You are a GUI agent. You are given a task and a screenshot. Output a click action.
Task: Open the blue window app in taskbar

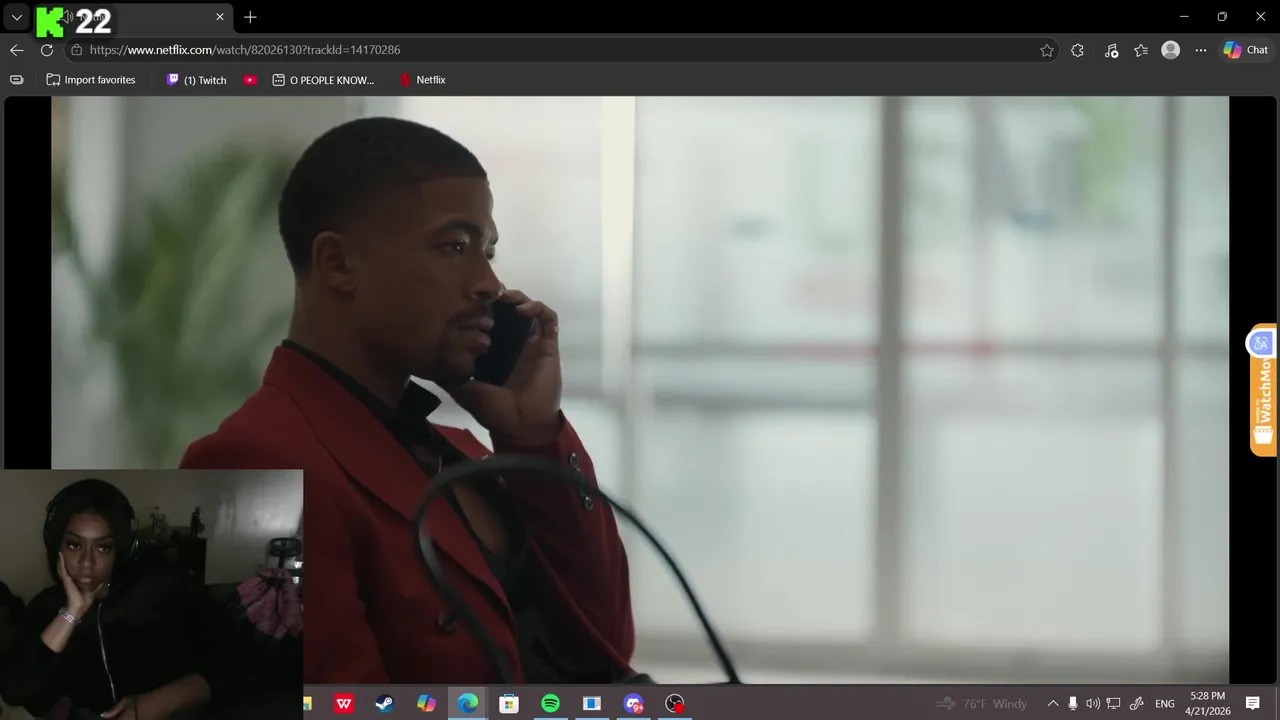pos(591,704)
